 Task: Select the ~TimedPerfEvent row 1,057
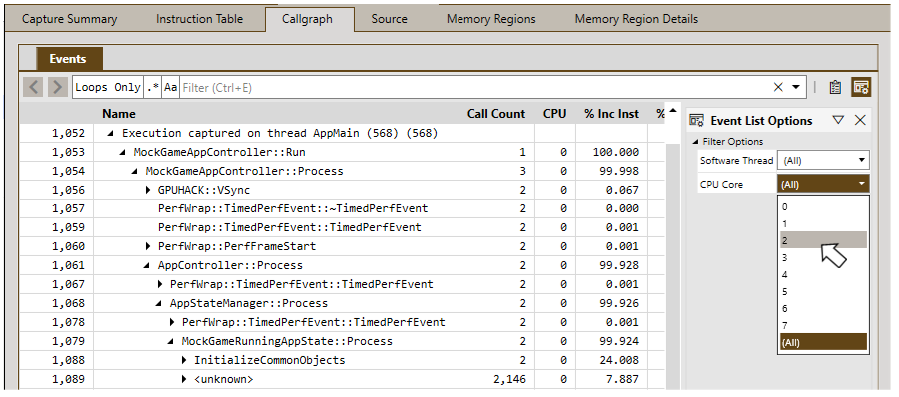(342, 208)
